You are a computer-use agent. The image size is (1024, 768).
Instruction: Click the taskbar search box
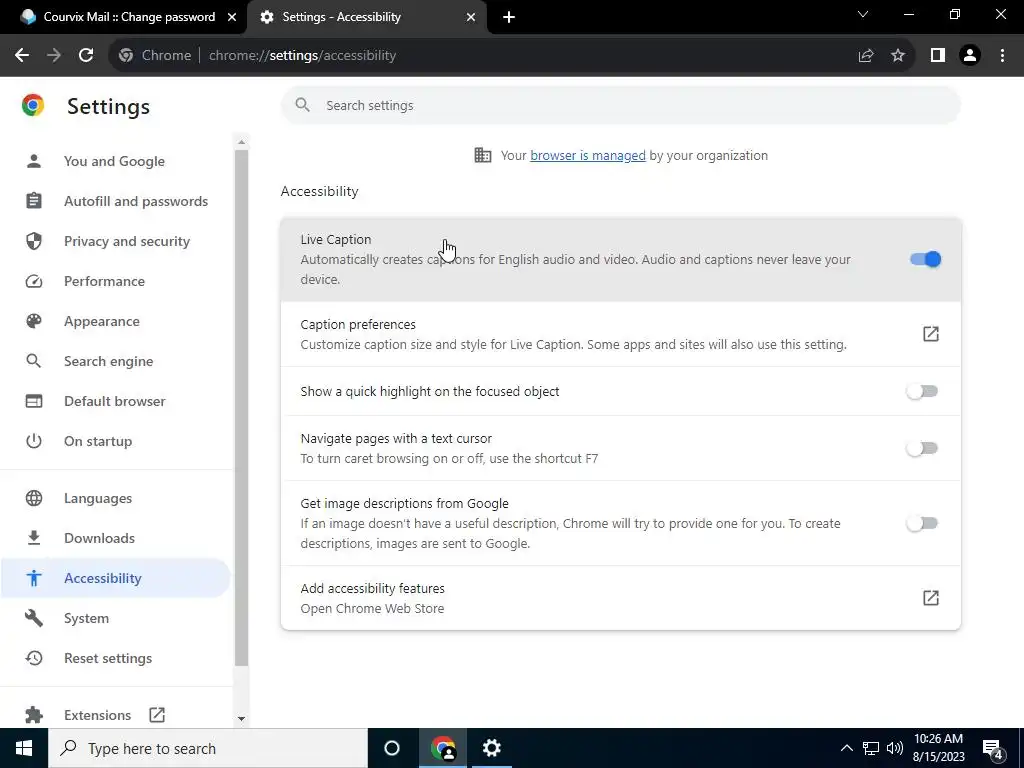point(208,748)
